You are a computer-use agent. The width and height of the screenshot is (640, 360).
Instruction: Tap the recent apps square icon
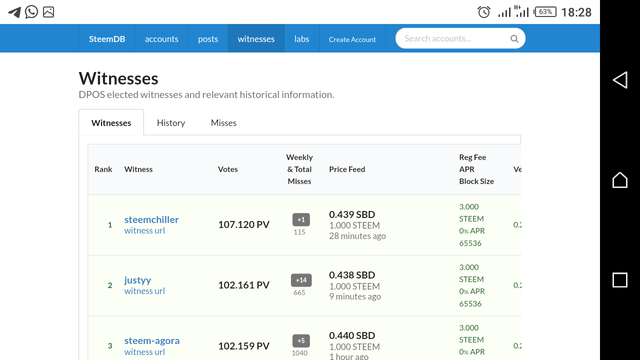tap(620, 280)
